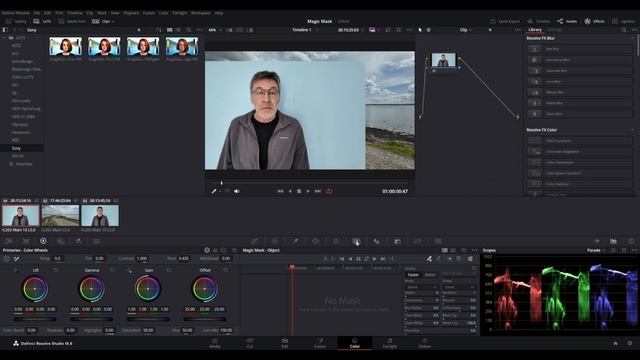Viewport: 640px width, 360px height.
Task: Adjust the Lift color wheel
Action: (x=35, y=289)
